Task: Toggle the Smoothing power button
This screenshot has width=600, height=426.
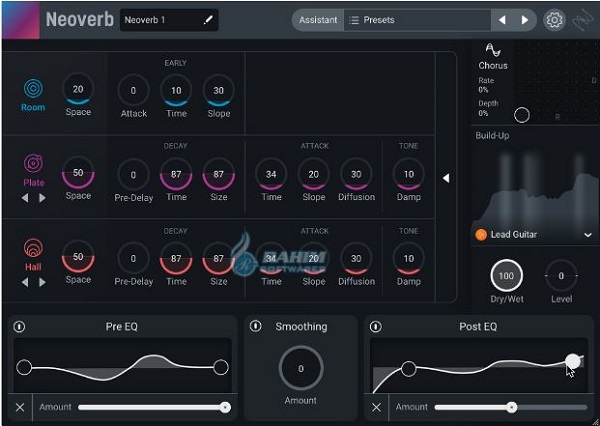Action: point(256,326)
